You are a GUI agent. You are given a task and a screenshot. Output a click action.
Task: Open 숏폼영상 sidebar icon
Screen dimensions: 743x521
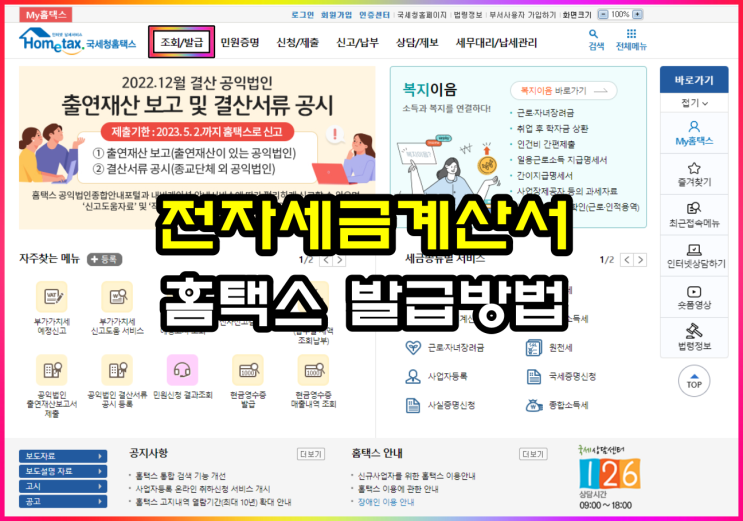pos(694,297)
